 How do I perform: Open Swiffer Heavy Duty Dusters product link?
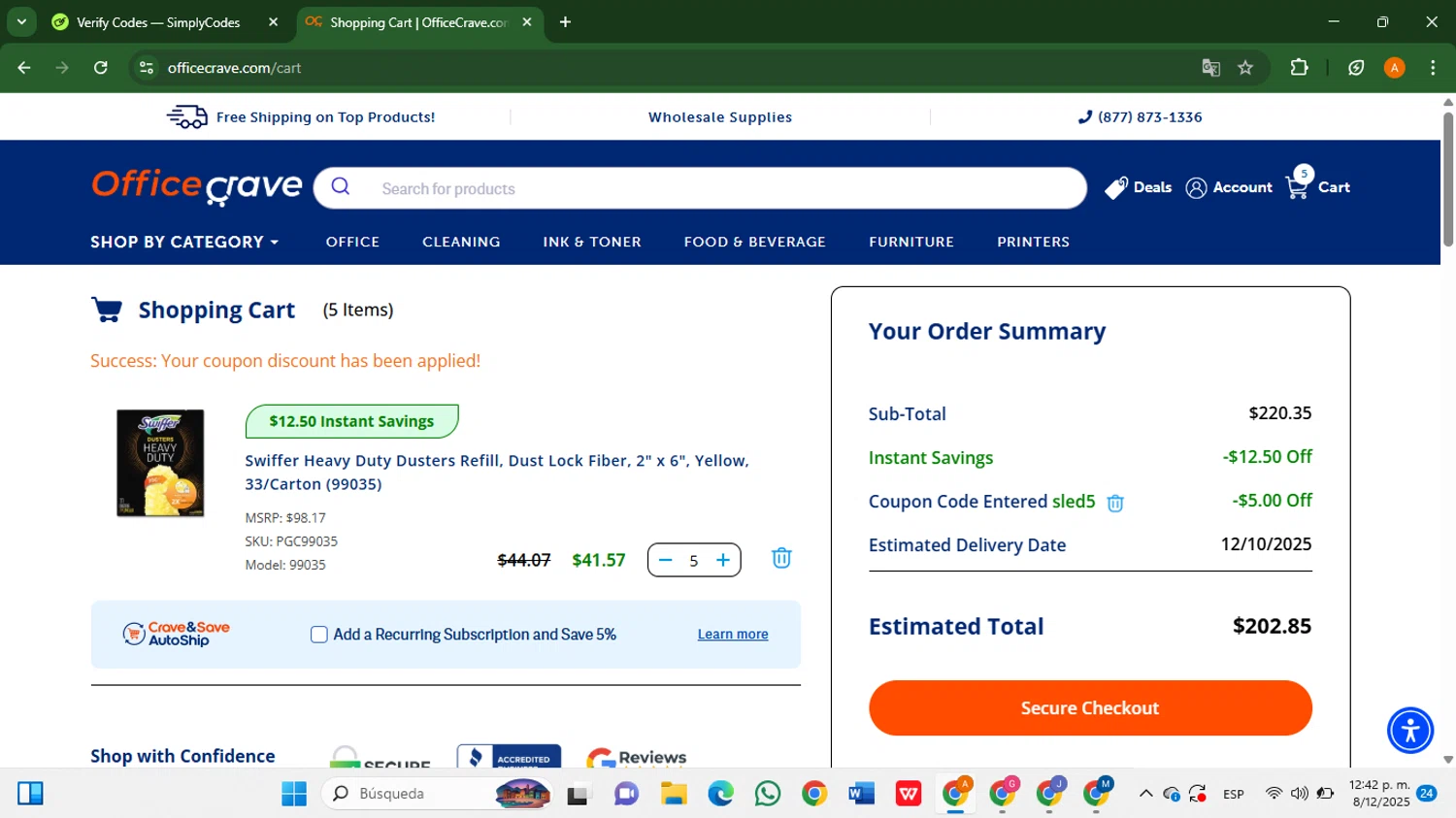coord(497,473)
